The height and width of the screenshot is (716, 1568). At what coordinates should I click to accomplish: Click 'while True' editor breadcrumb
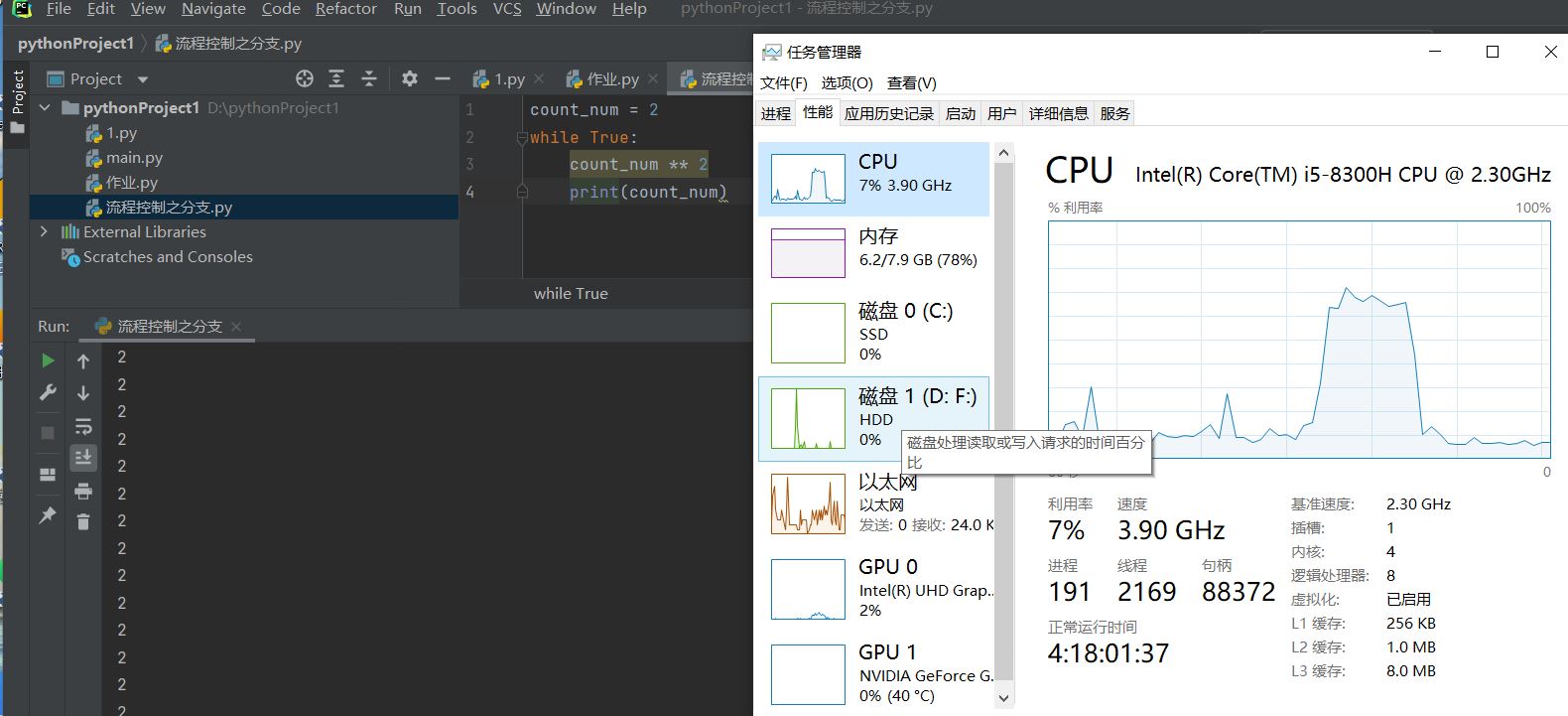pyautogui.click(x=571, y=293)
